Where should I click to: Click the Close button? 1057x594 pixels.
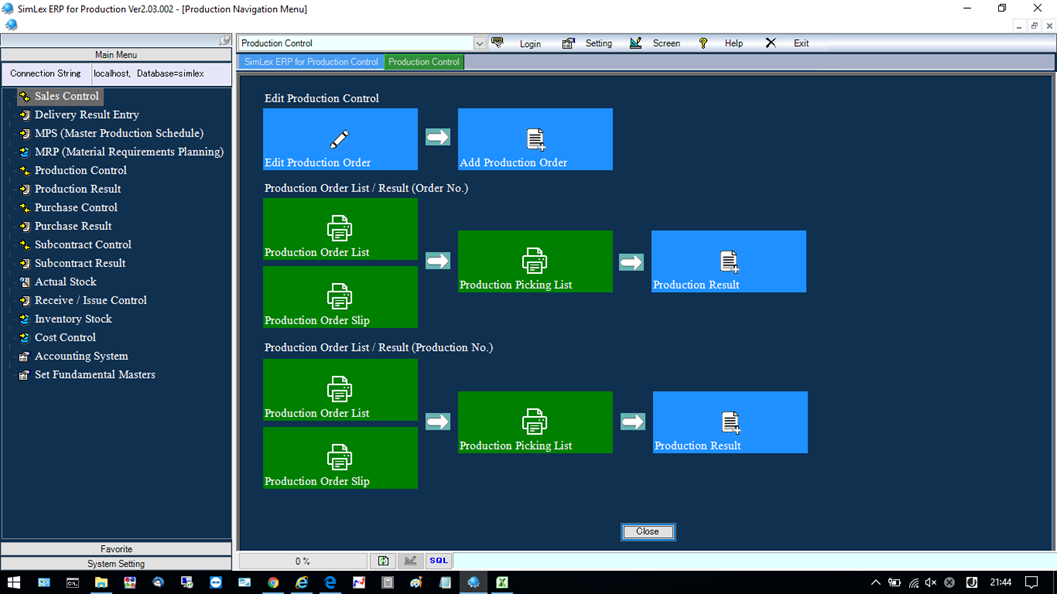648,531
